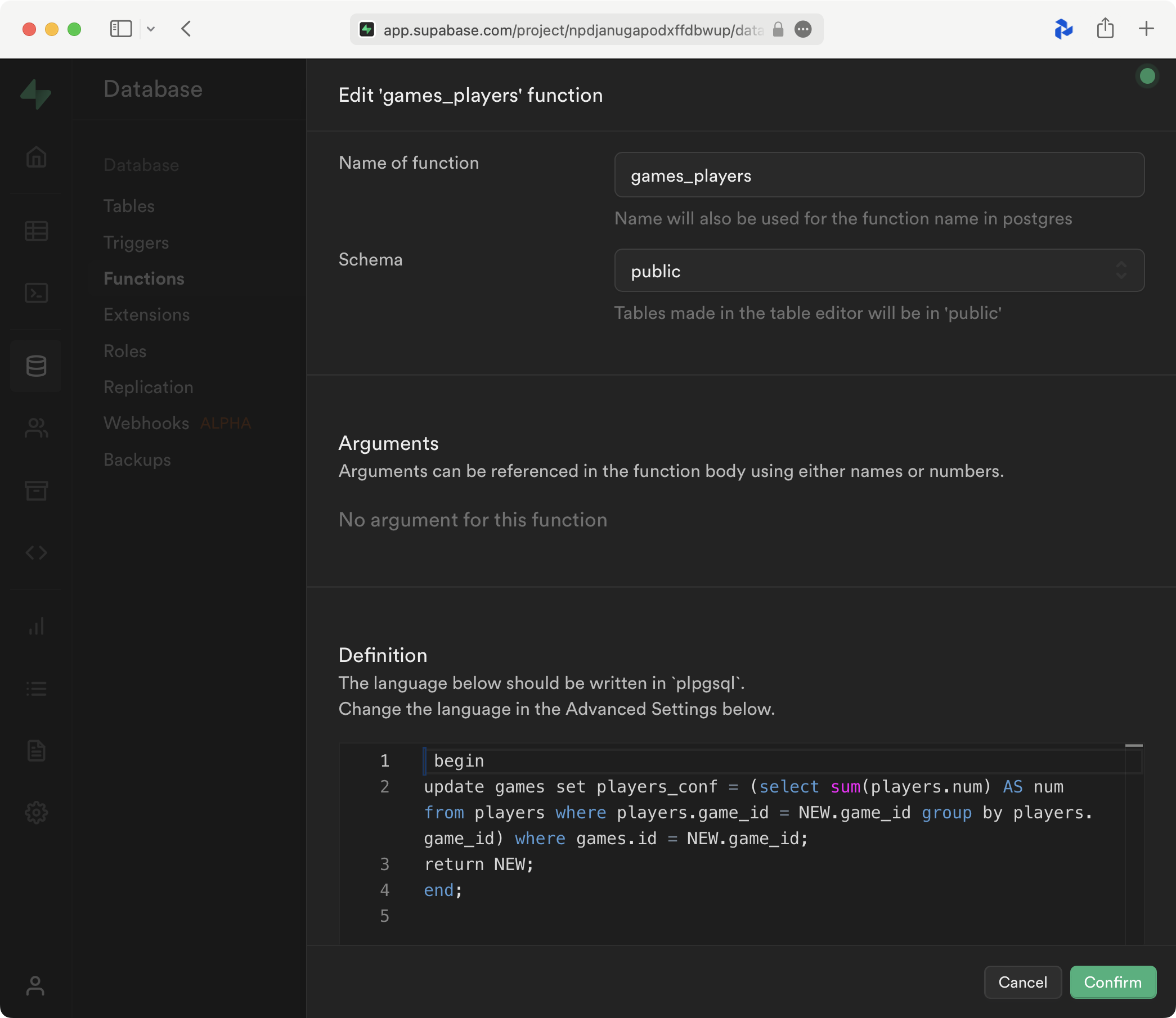This screenshot has height=1018, width=1176.
Task: Switch to the Triggers section
Action: click(x=136, y=242)
